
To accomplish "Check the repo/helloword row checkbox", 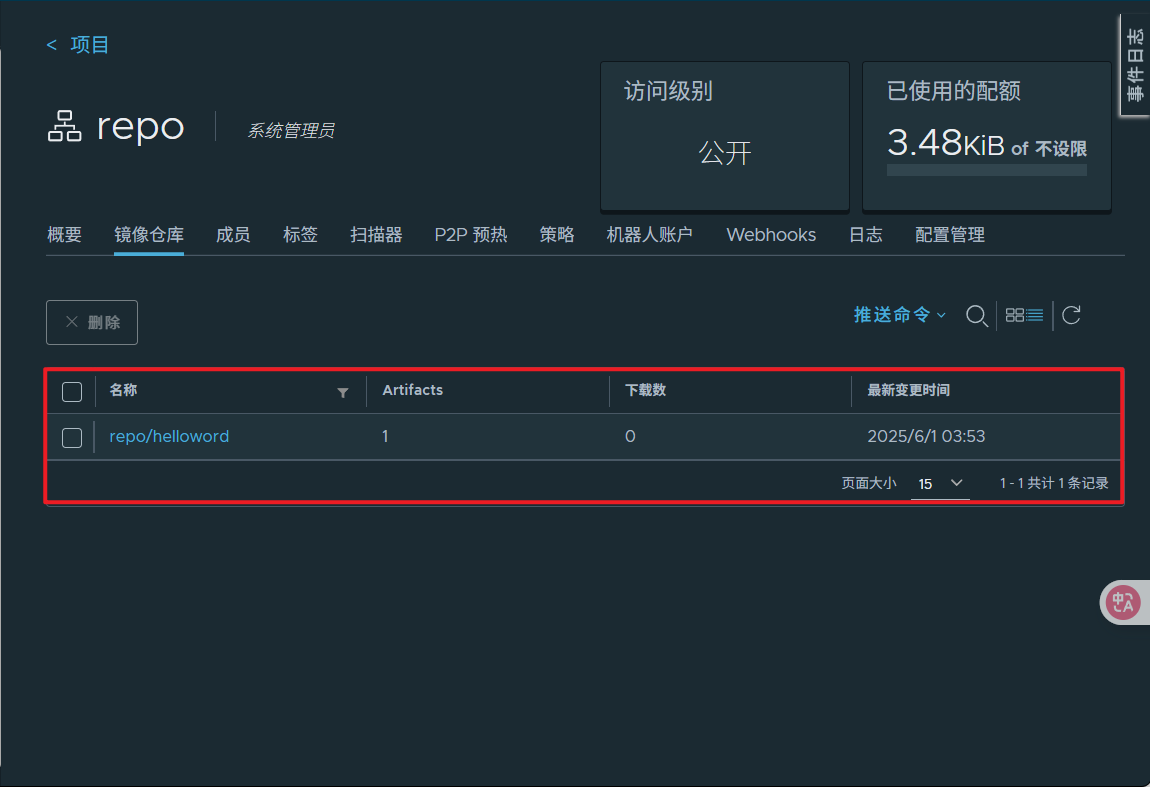I will coord(72,437).
